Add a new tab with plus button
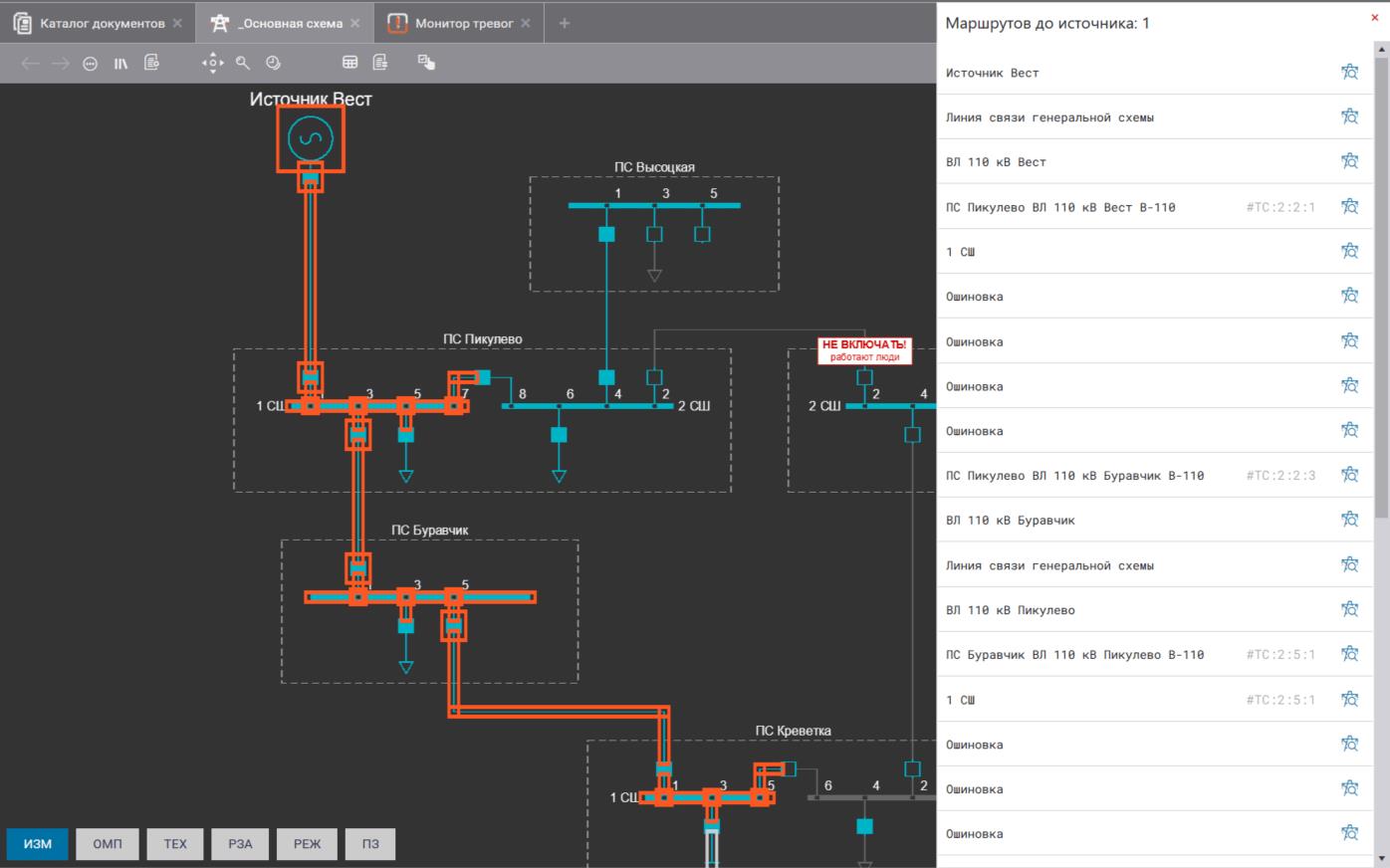The height and width of the screenshot is (868, 1390). click(x=565, y=23)
